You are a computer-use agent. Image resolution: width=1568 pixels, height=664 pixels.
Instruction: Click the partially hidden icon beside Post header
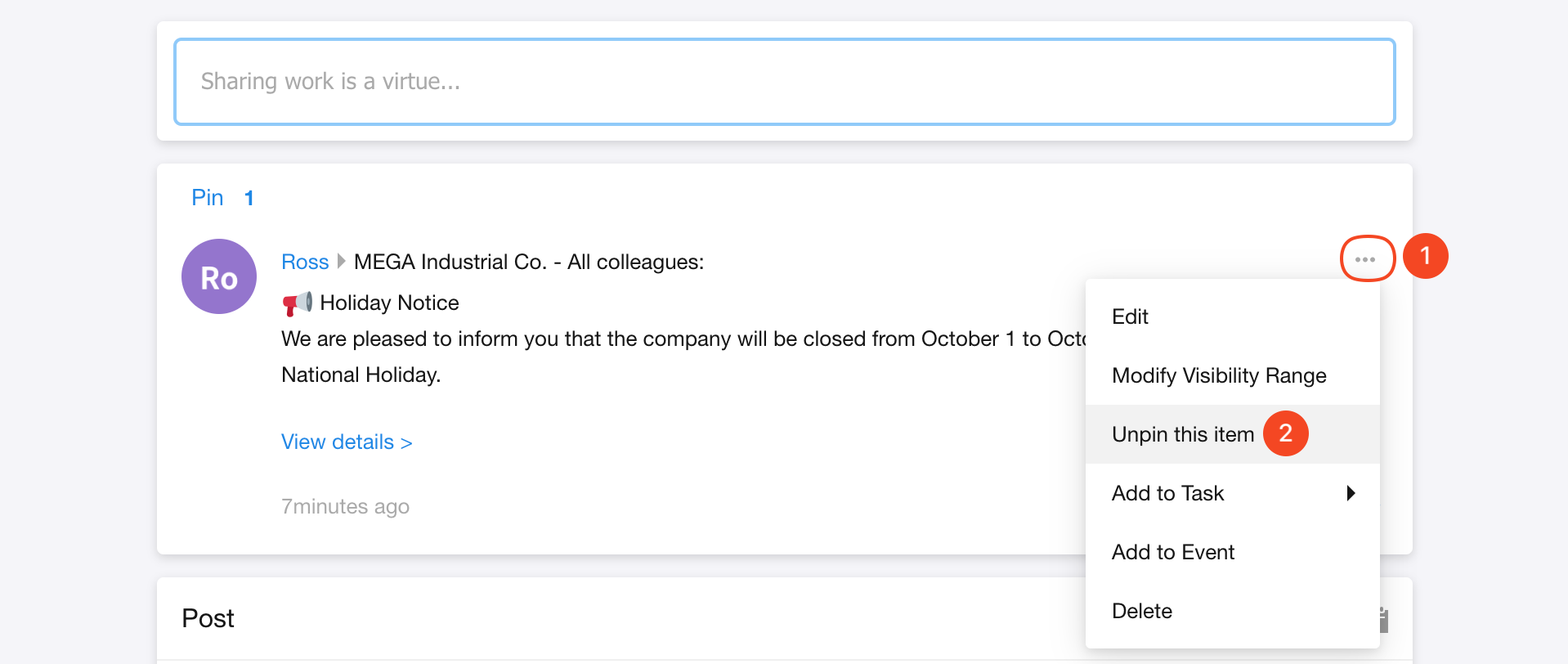[1383, 620]
